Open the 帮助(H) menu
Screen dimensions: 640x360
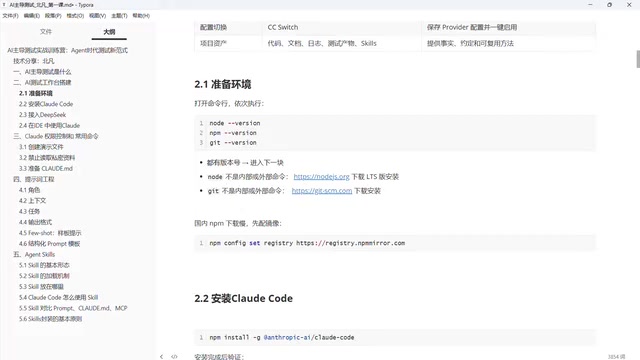pyautogui.click(x=141, y=16)
